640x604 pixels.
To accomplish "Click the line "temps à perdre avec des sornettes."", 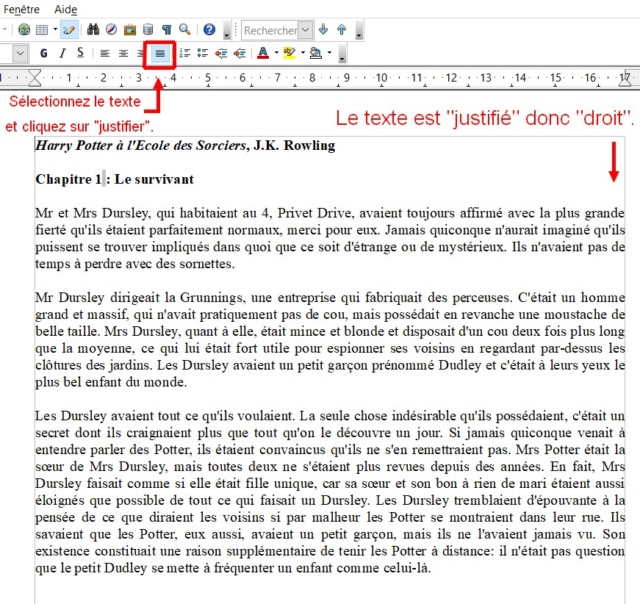I will coord(135,264).
